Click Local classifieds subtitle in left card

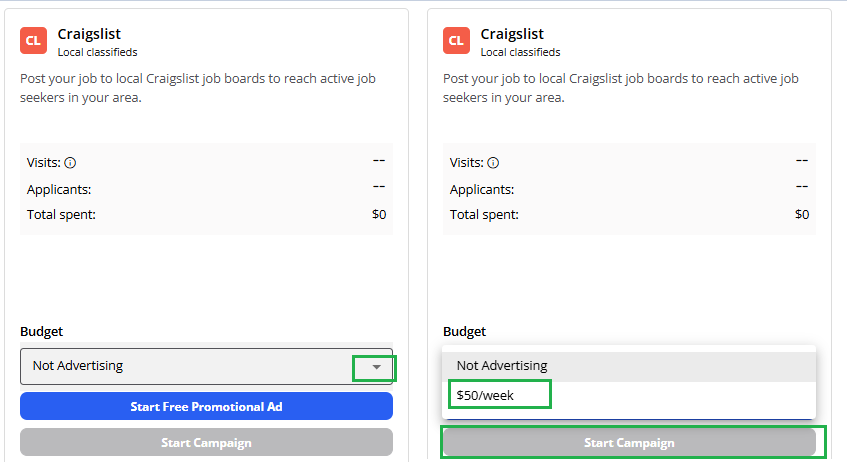tap(97, 52)
